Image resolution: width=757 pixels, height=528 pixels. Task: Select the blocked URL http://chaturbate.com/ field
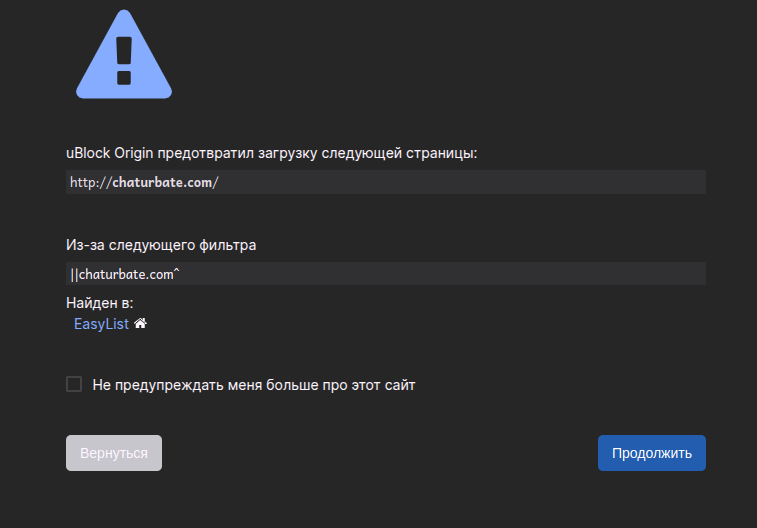tap(386, 182)
